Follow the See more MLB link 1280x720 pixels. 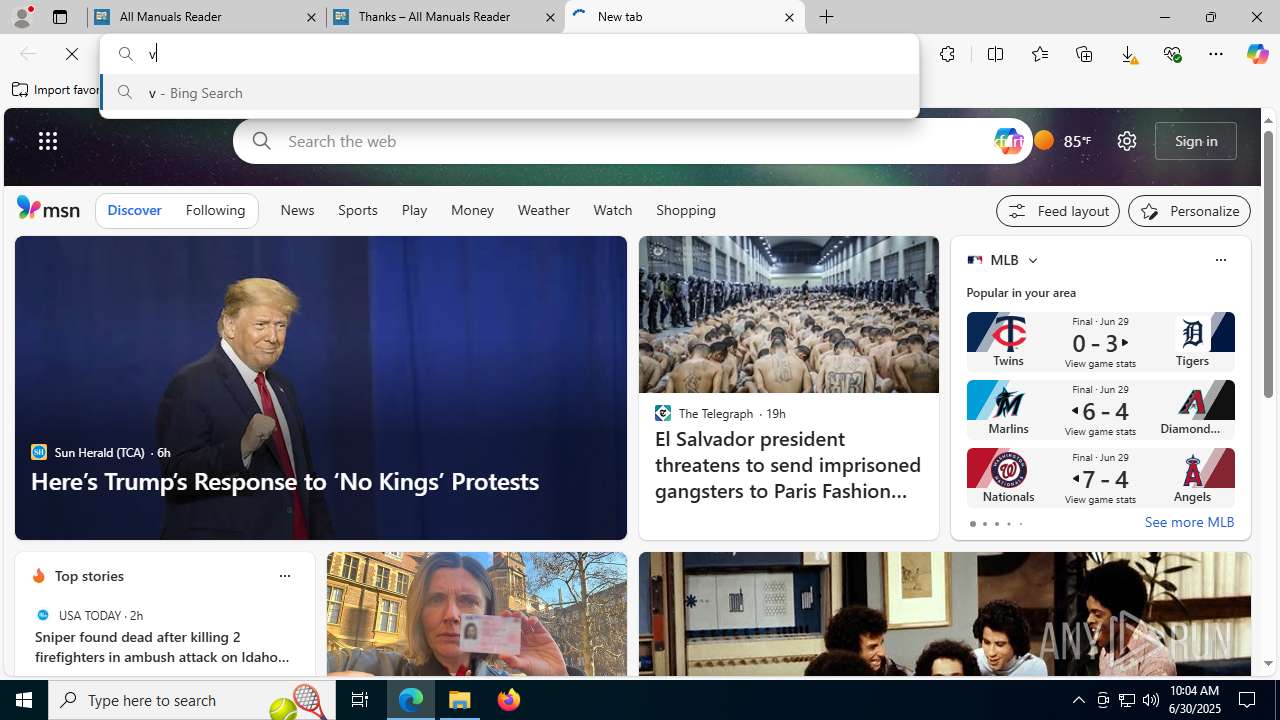coord(1189,522)
